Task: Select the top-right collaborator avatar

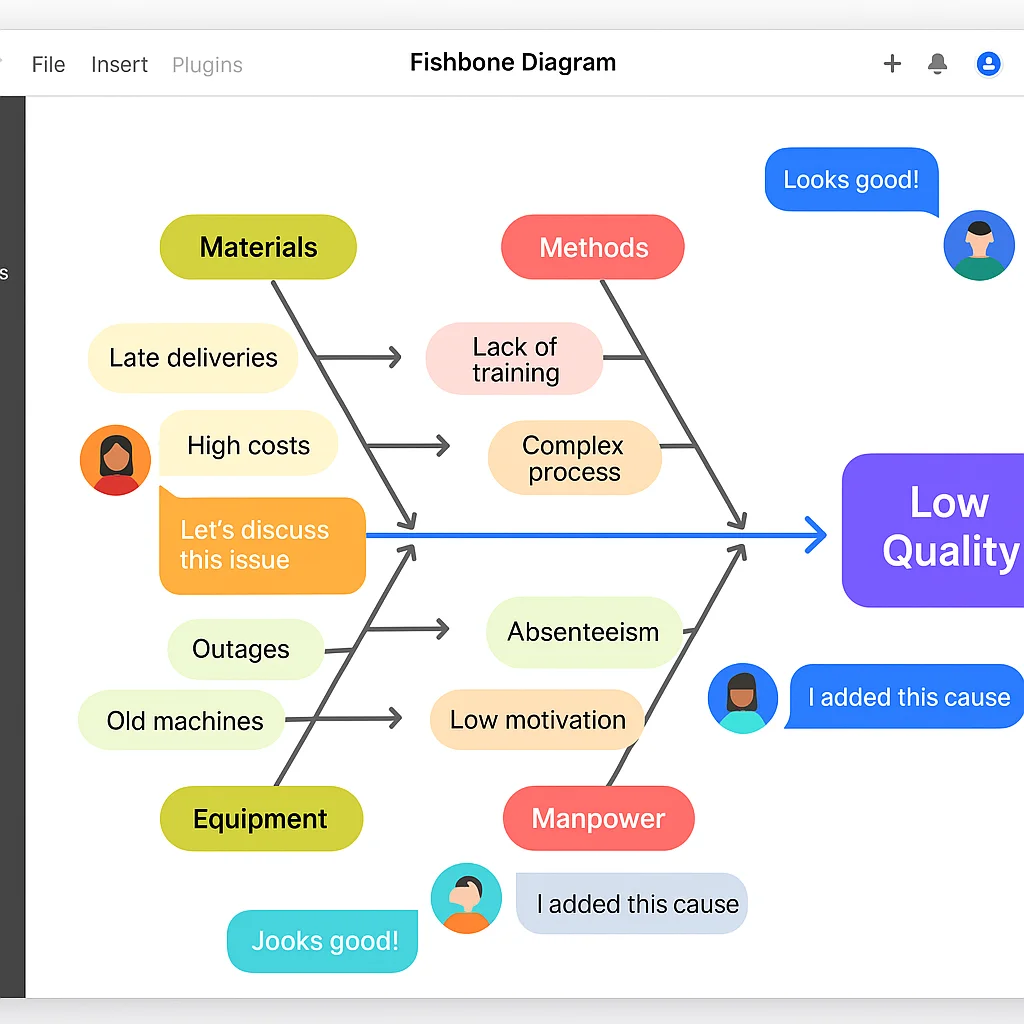Action: coord(979,245)
